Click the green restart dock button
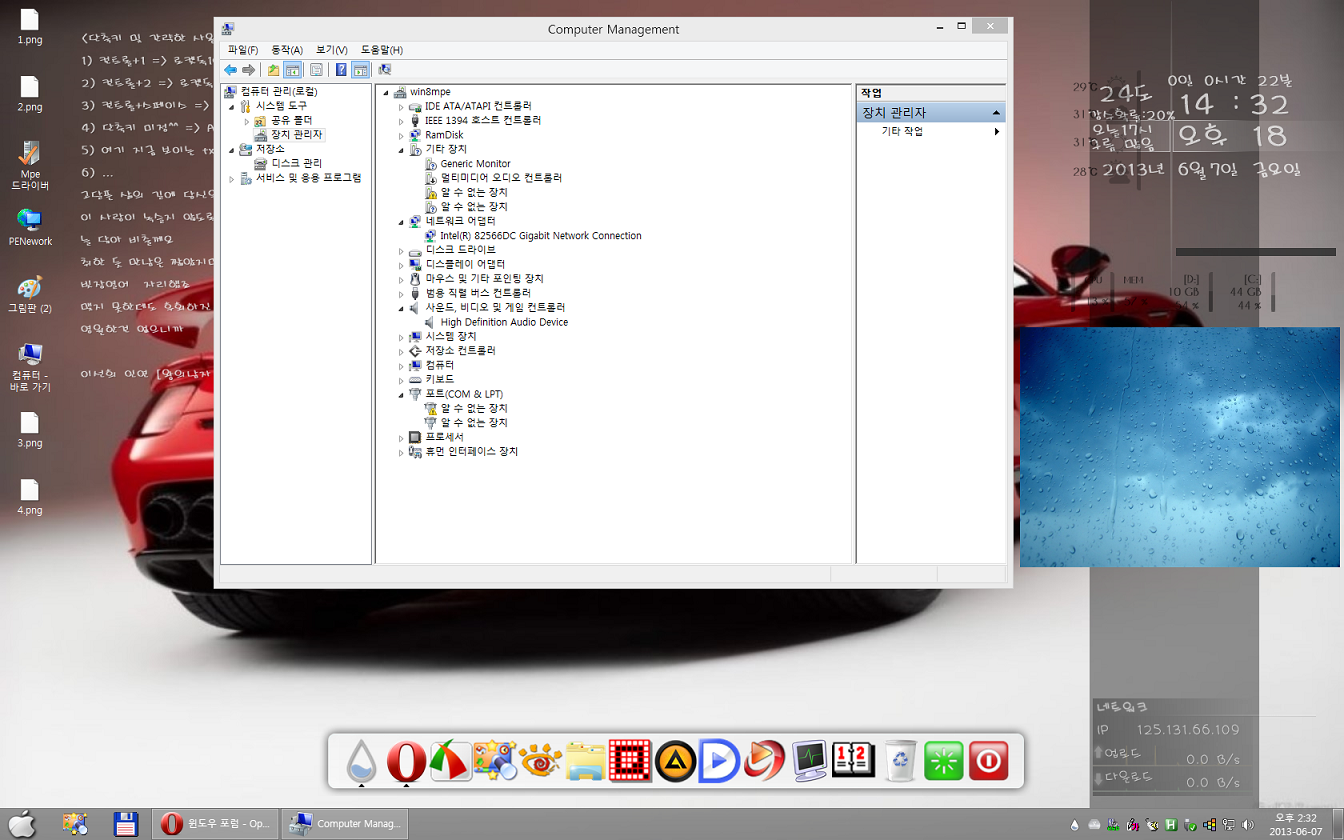 click(x=943, y=762)
